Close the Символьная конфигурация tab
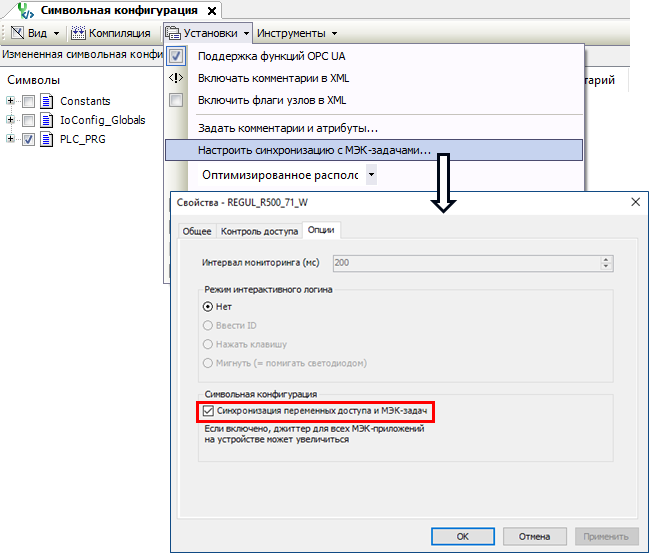 212,9
